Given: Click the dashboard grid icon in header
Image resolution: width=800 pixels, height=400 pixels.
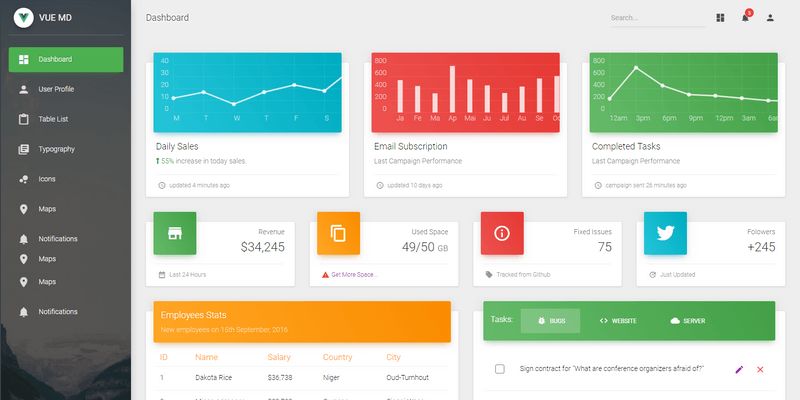Looking at the screenshot, I should coord(720,18).
